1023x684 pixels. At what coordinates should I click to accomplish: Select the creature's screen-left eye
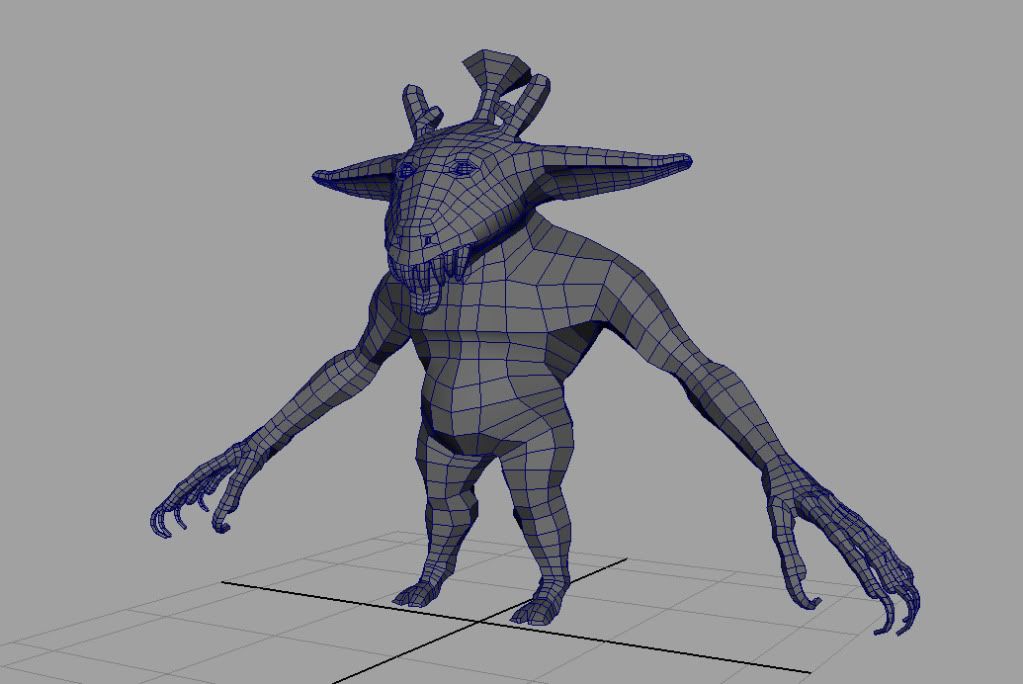[x=407, y=170]
